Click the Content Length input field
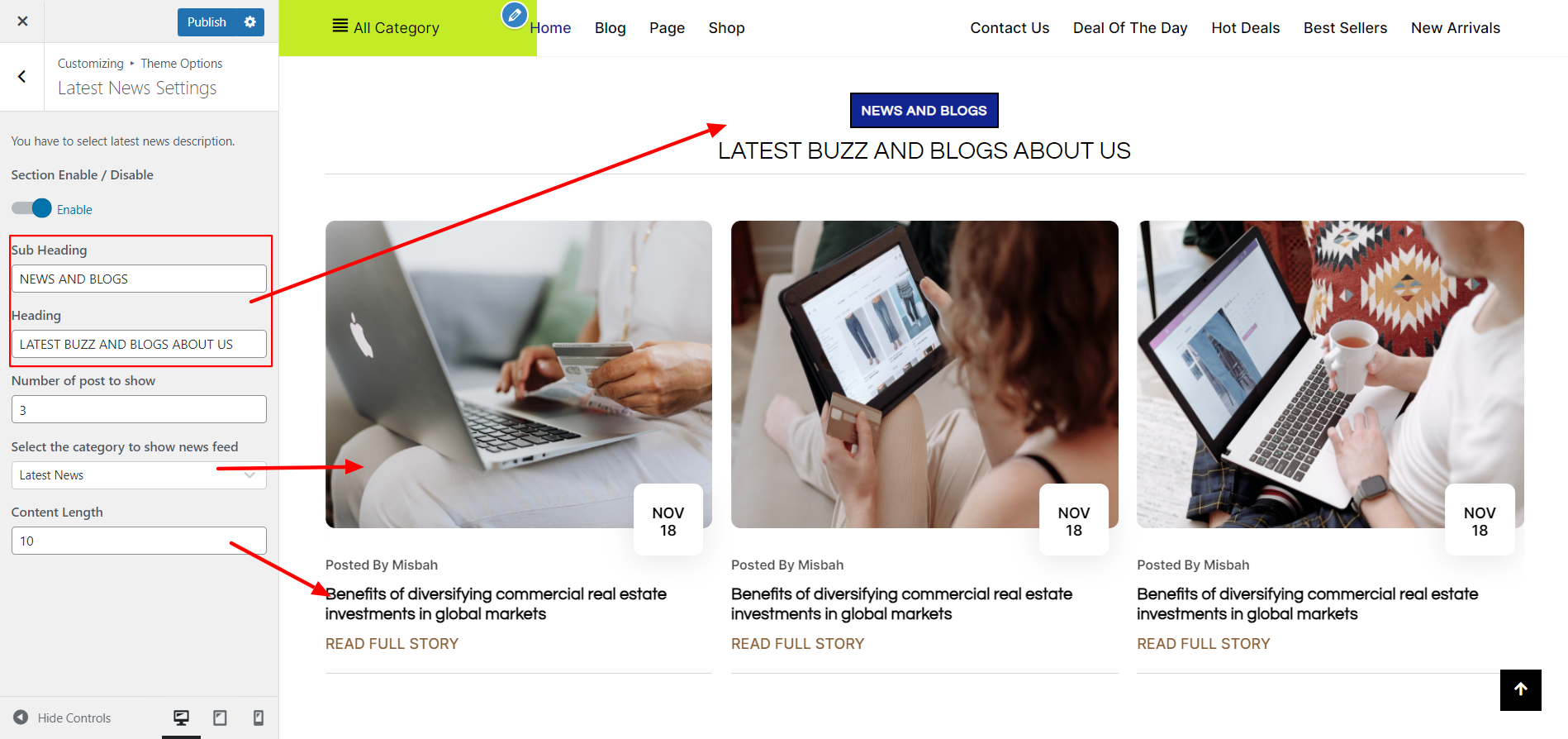The width and height of the screenshot is (1568, 739). (139, 541)
